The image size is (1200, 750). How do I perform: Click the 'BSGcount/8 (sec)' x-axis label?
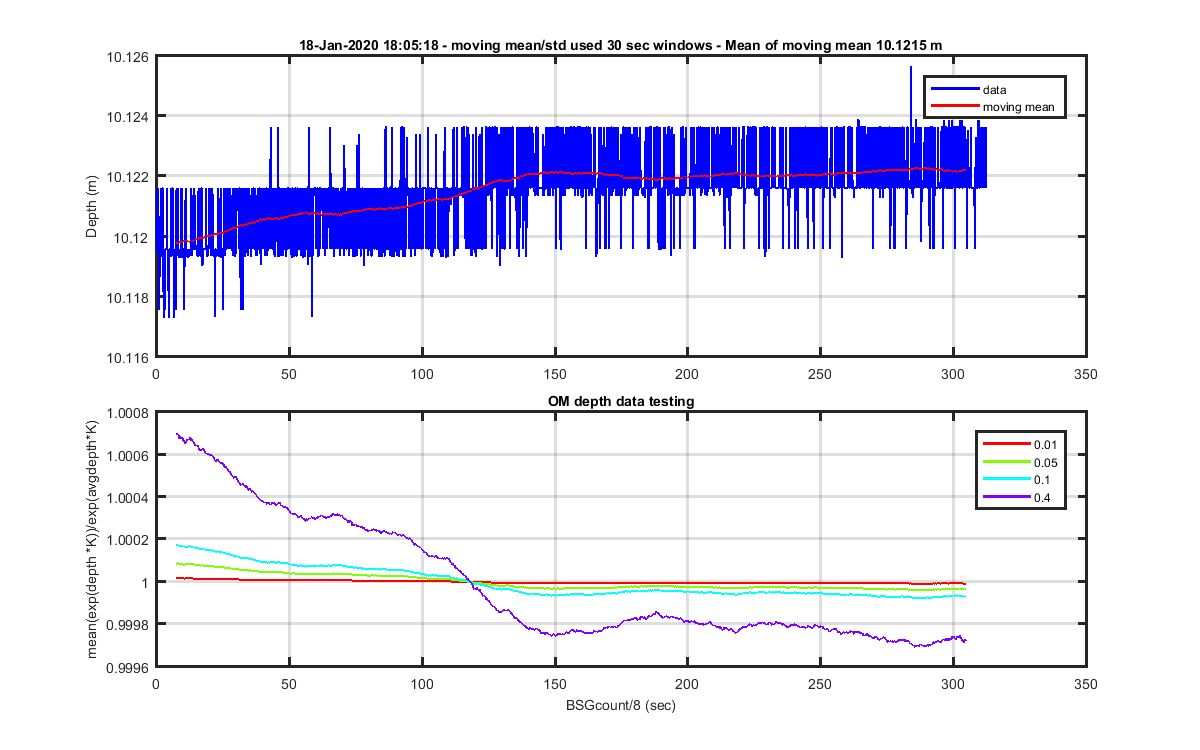tap(621, 704)
